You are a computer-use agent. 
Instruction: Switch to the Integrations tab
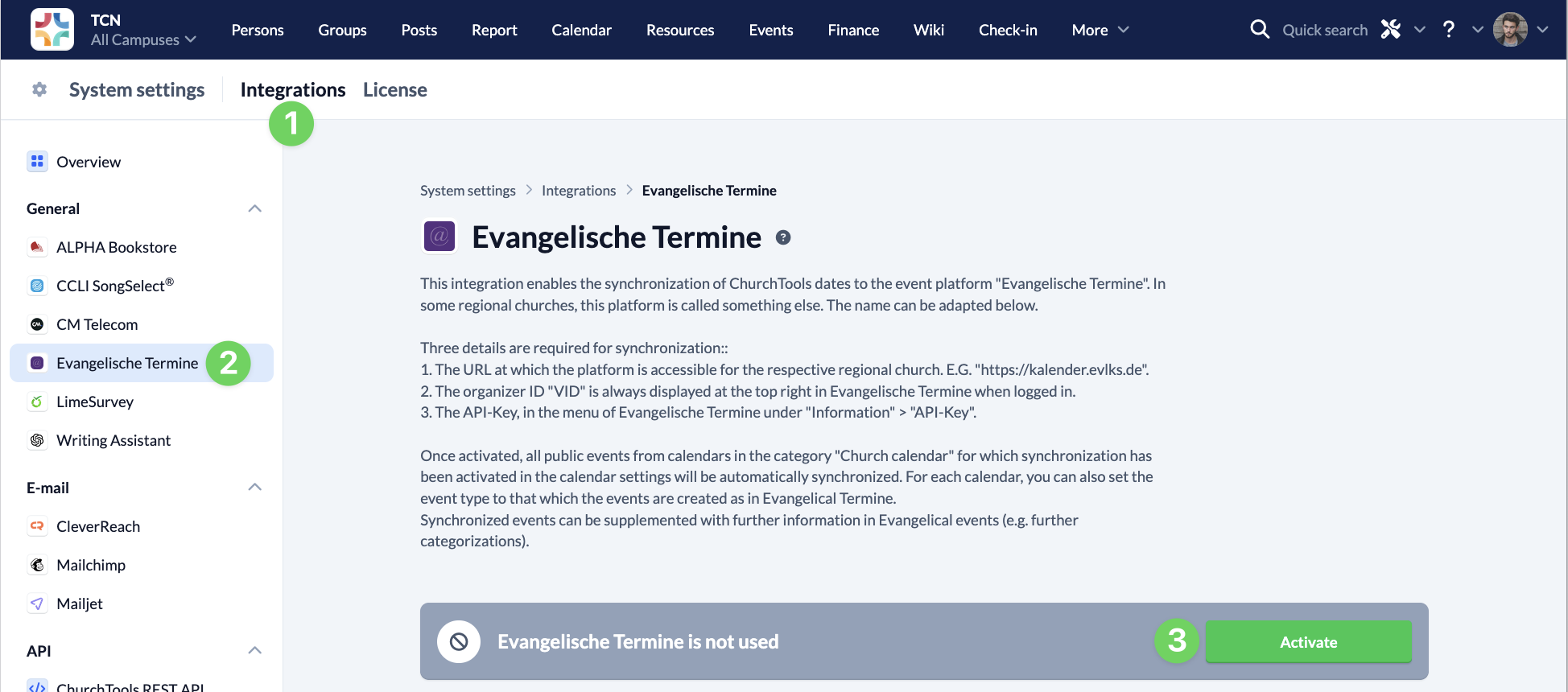coord(293,89)
